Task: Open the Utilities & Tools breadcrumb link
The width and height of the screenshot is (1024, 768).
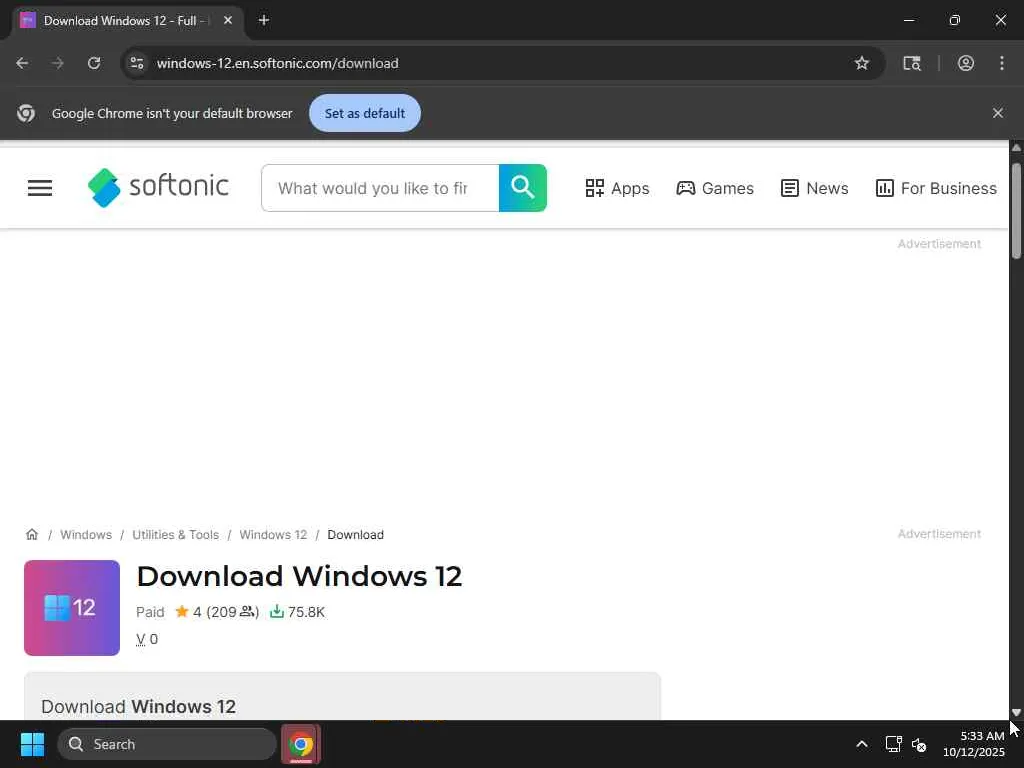Action: click(x=176, y=535)
